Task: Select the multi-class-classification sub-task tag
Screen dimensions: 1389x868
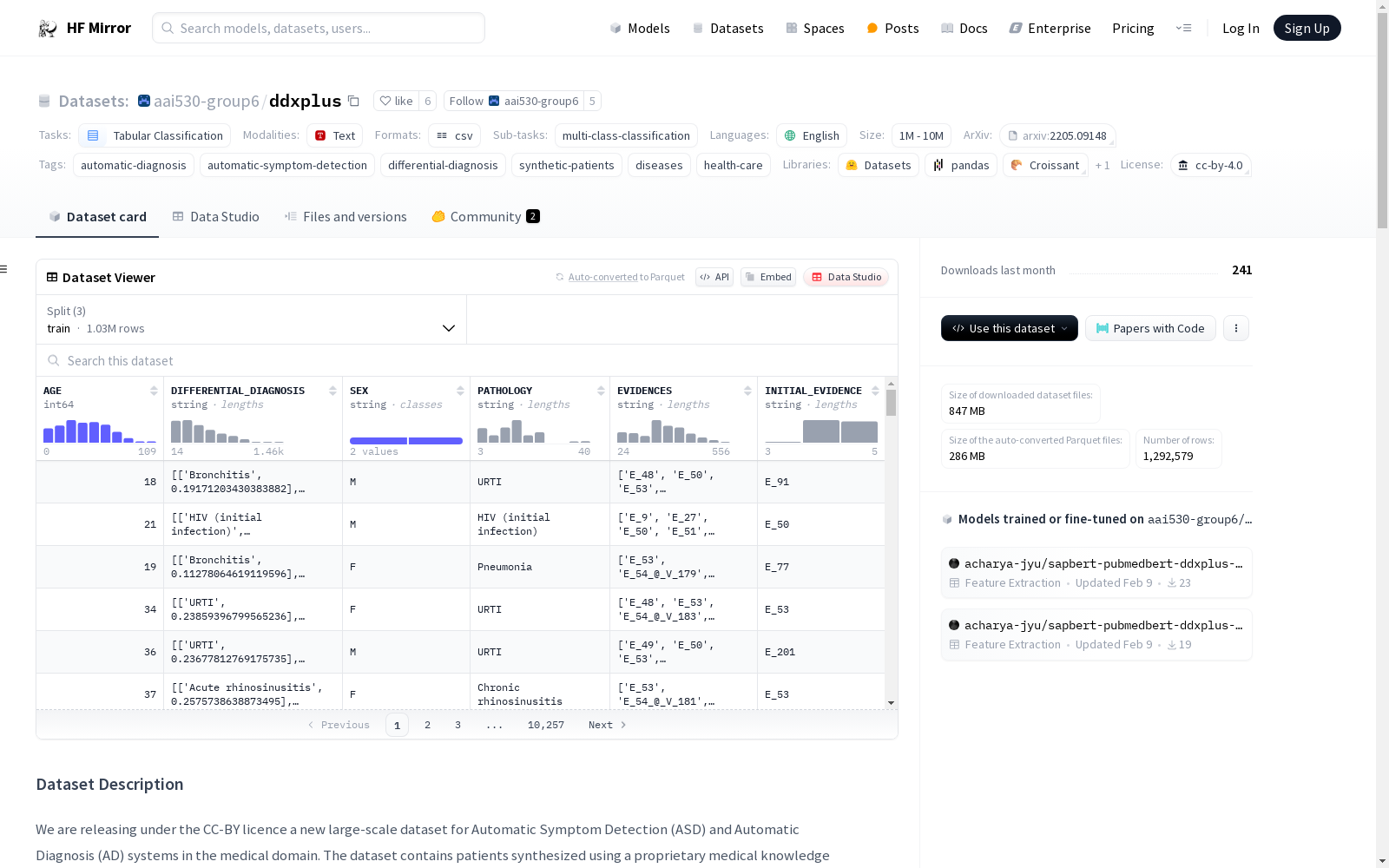Action: point(626,135)
